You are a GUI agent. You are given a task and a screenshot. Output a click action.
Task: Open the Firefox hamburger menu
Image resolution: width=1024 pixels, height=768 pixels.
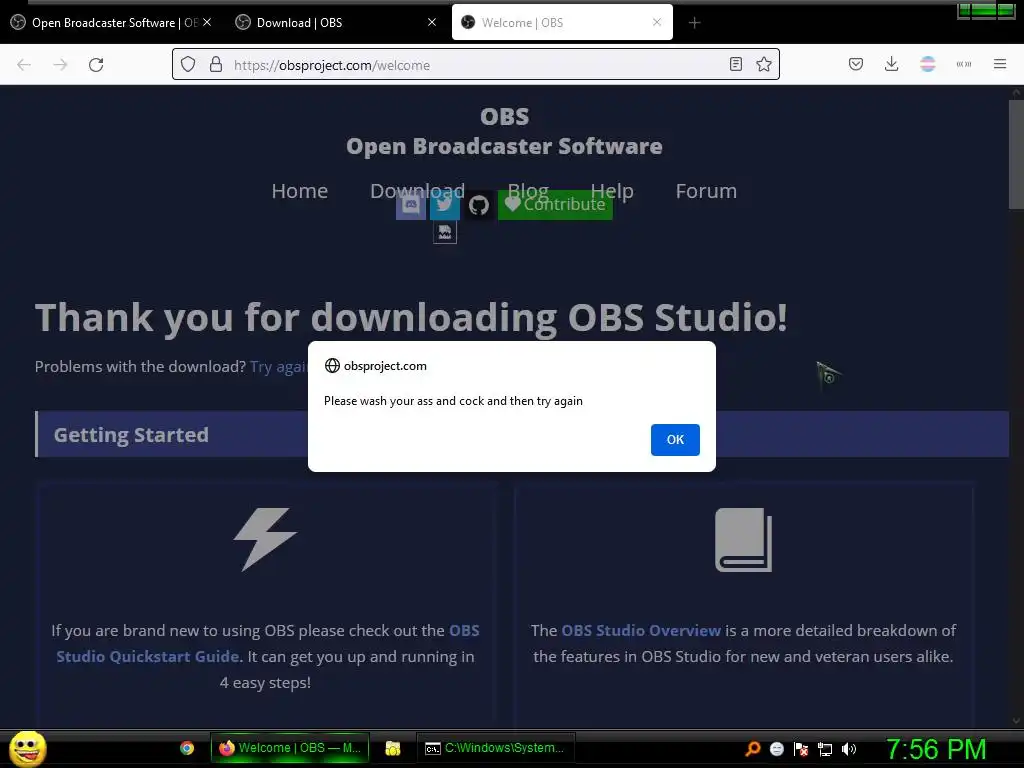(1000, 64)
